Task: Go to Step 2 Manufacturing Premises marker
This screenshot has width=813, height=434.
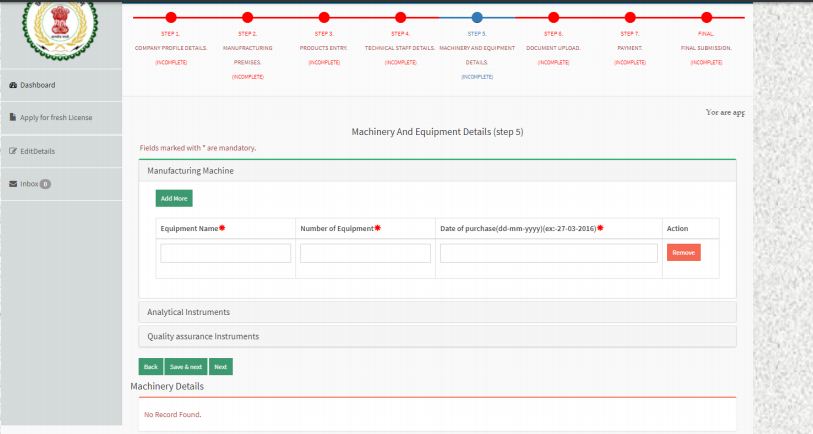Action: pyautogui.click(x=247, y=18)
